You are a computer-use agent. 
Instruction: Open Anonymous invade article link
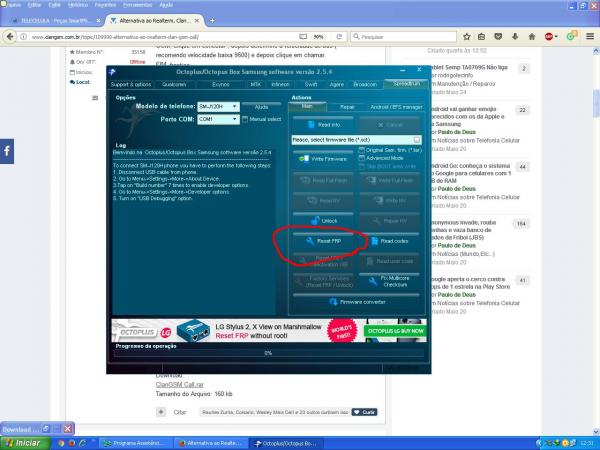[x=462, y=230]
